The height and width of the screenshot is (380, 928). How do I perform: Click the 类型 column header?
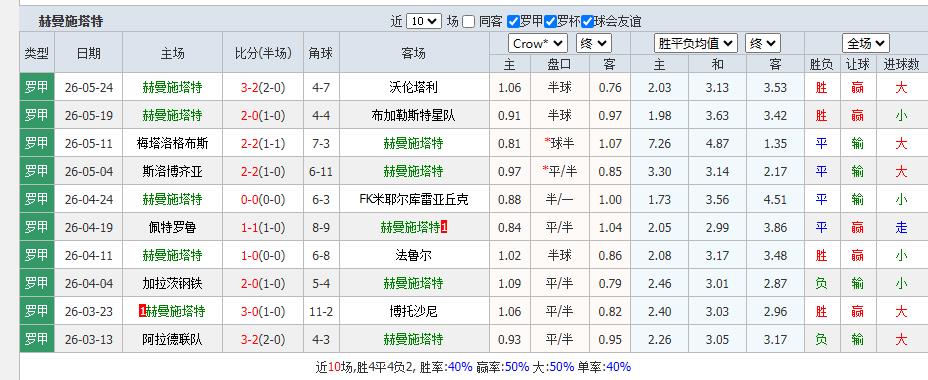[37, 53]
